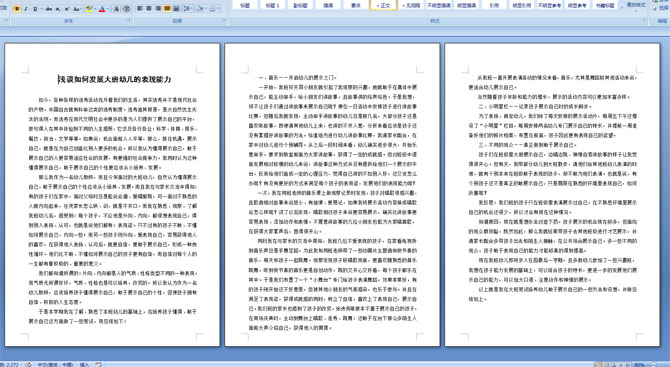This screenshot has height=367, width=670.
Task: Open the line spacing dropdown
Action: pyautogui.click(x=188, y=9)
